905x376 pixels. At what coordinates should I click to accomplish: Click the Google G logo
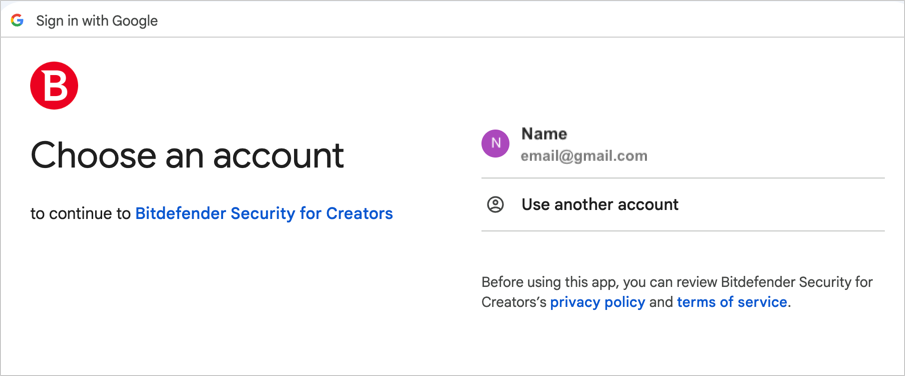17,21
